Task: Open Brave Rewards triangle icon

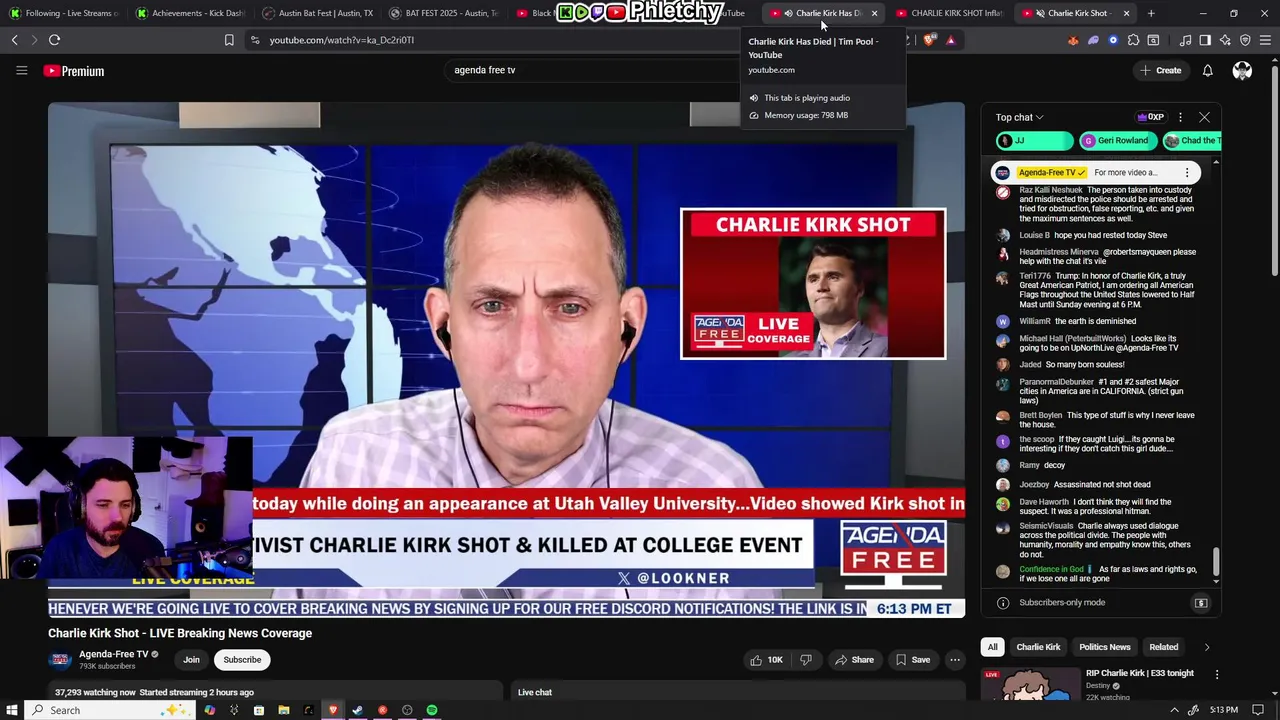Action: pyautogui.click(x=951, y=40)
